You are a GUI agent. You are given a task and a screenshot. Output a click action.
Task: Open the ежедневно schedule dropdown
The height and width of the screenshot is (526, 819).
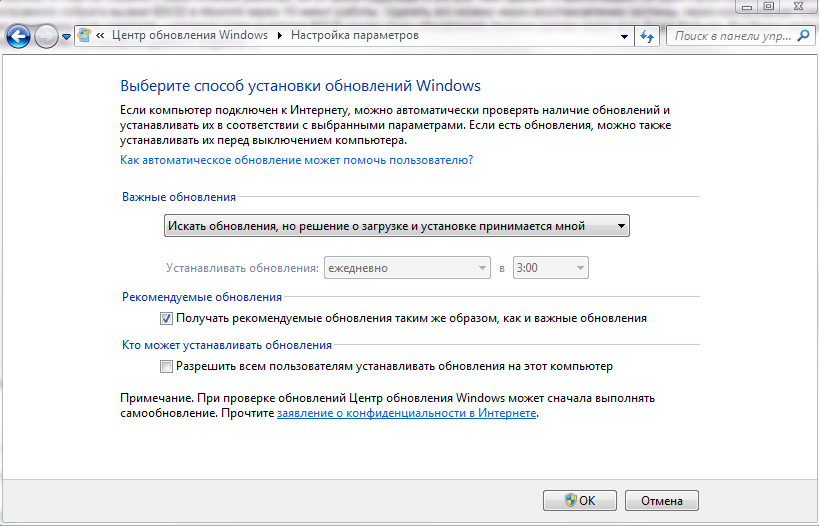407,267
